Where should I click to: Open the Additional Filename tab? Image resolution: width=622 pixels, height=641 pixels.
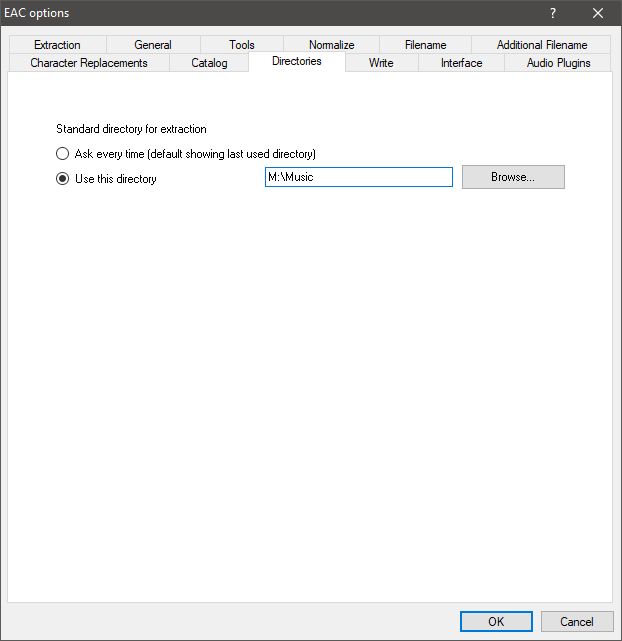541,45
